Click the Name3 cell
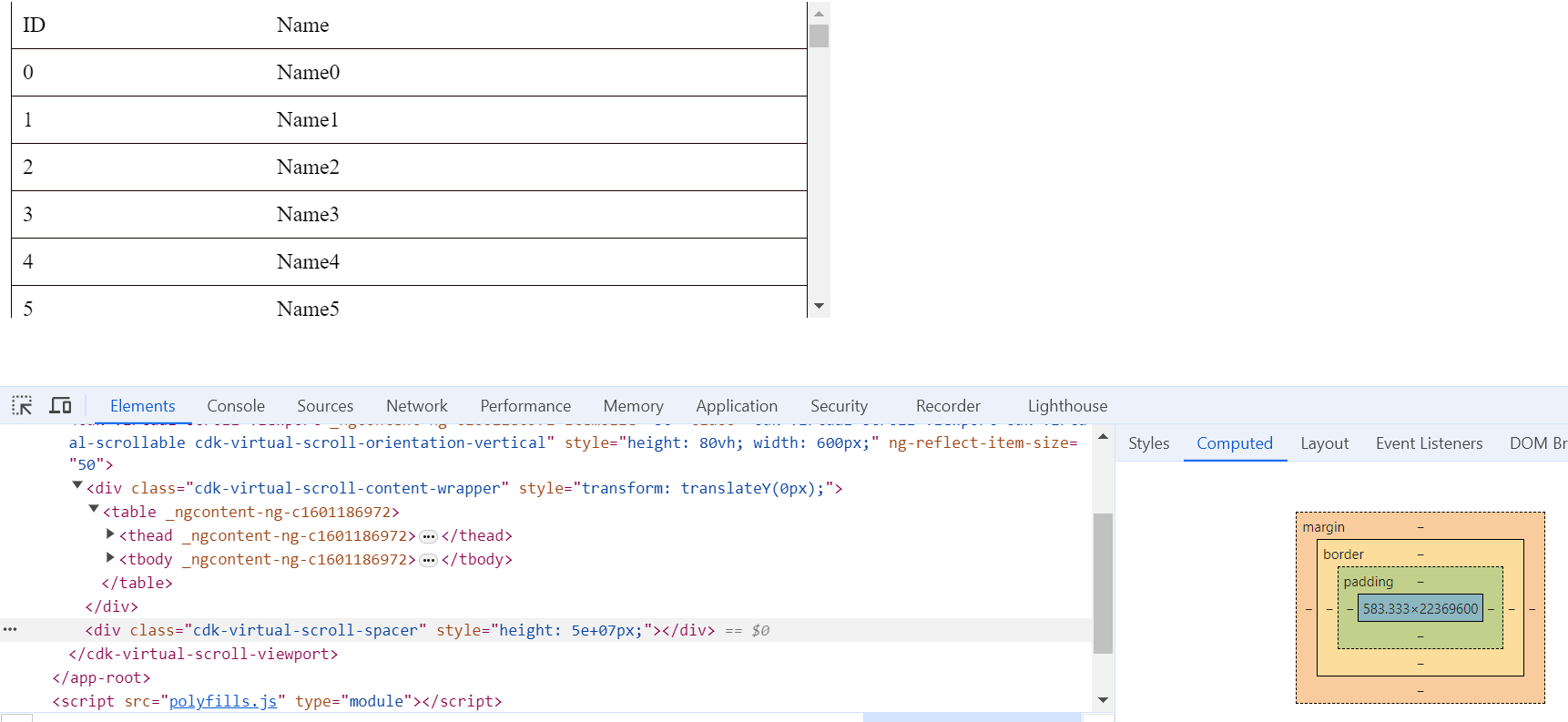The height and width of the screenshot is (722, 1568). (x=308, y=214)
